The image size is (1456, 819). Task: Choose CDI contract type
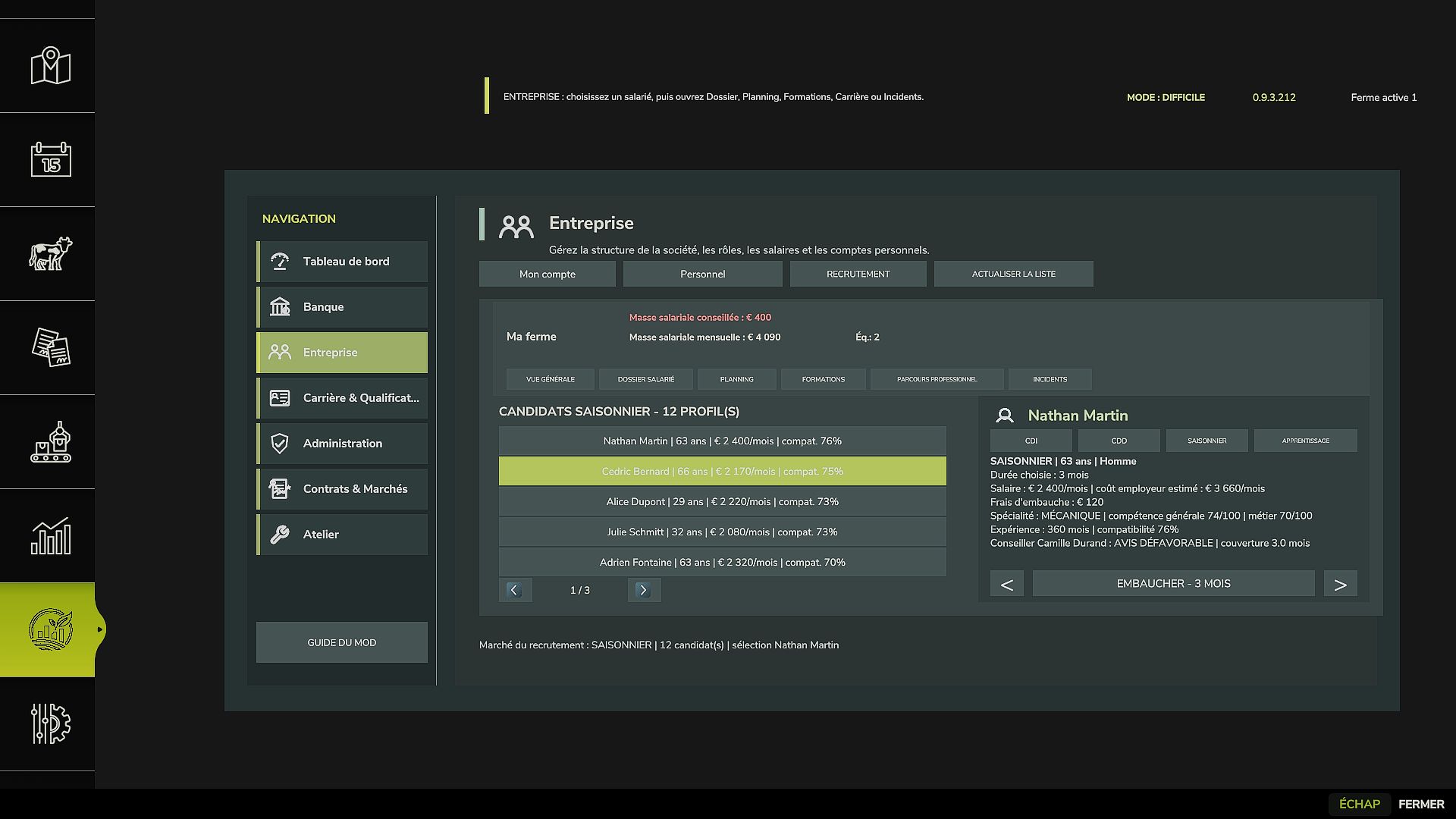pyautogui.click(x=1031, y=441)
